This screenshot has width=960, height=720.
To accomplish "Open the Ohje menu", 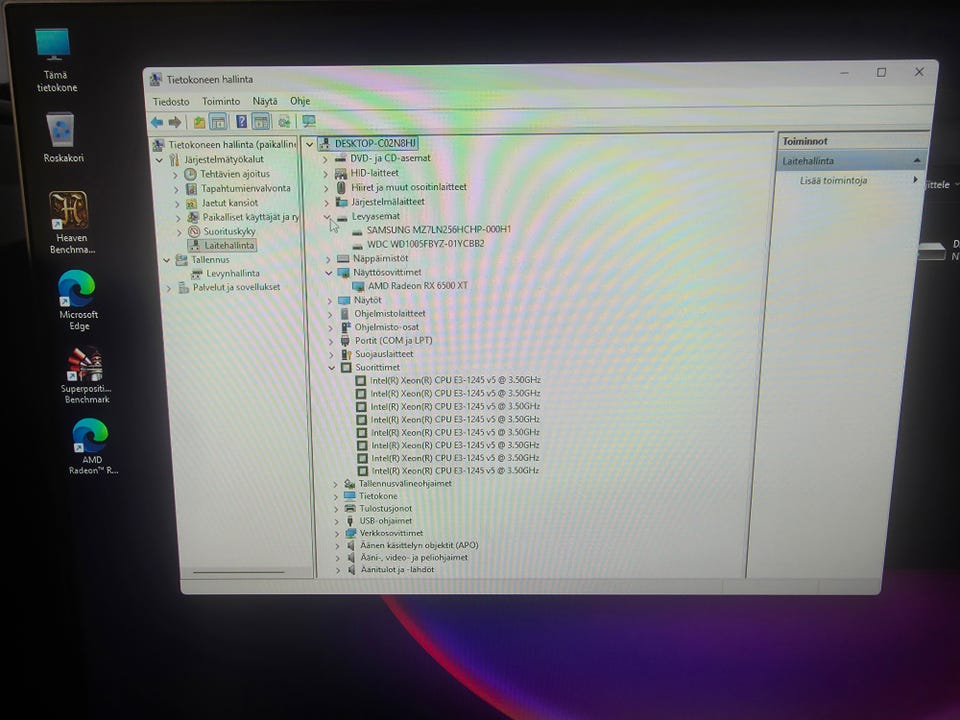I will (300, 100).
